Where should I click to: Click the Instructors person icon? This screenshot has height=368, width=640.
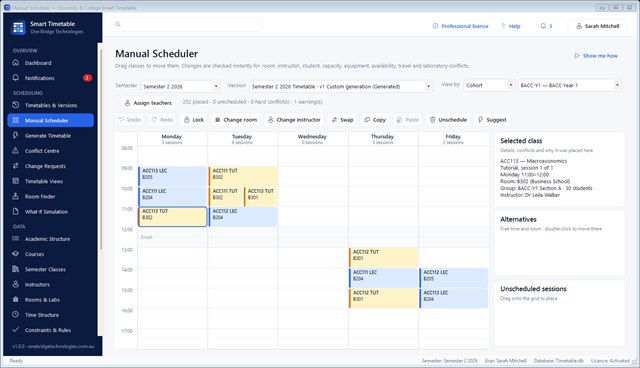pyautogui.click(x=16, y=284)
